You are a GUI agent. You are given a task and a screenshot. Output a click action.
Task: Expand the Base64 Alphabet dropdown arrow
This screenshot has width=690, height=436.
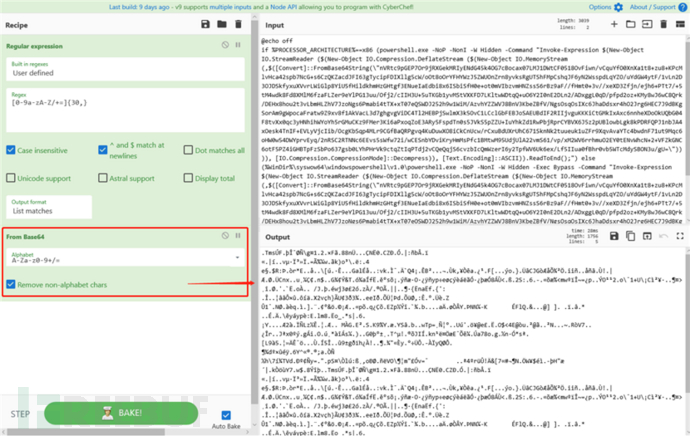tap(238, 257)
